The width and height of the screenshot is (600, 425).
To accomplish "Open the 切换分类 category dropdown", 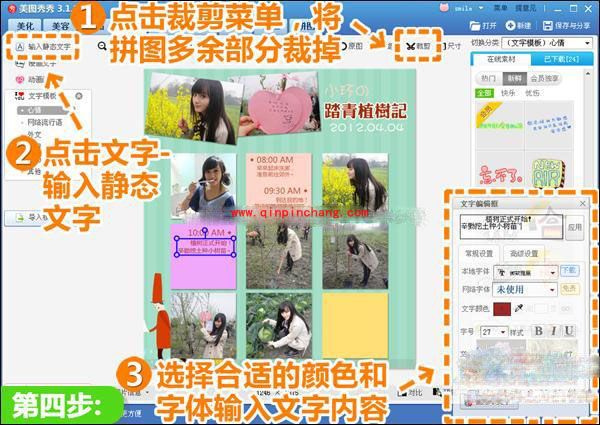I will 547,43.
